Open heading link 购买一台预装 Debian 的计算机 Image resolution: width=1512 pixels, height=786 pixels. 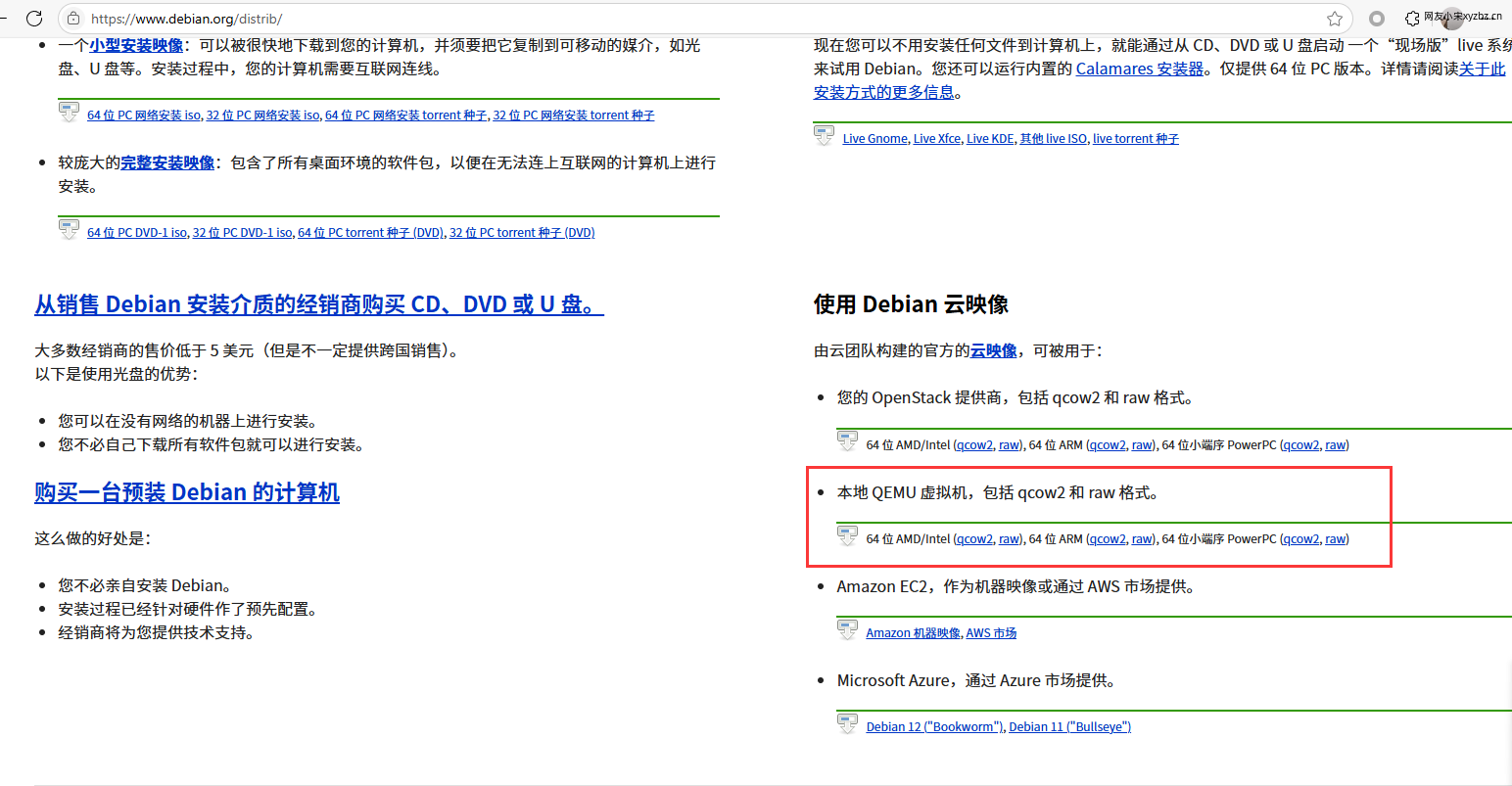187,492
